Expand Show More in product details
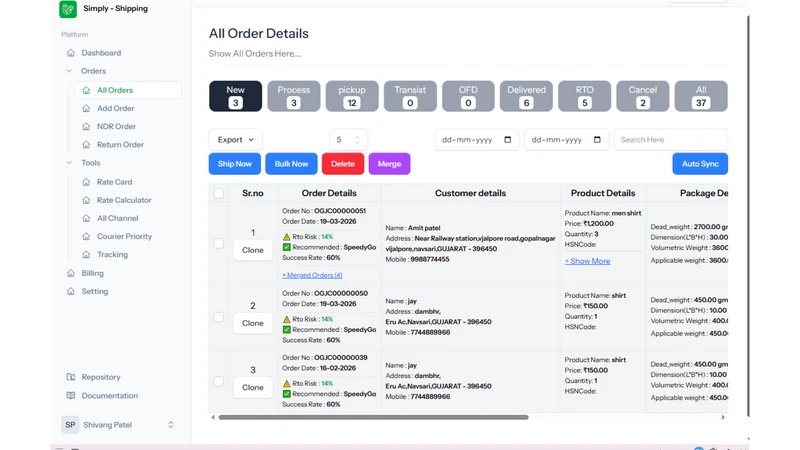Viewport: 800px width, 450px height. tap(587, 261)
